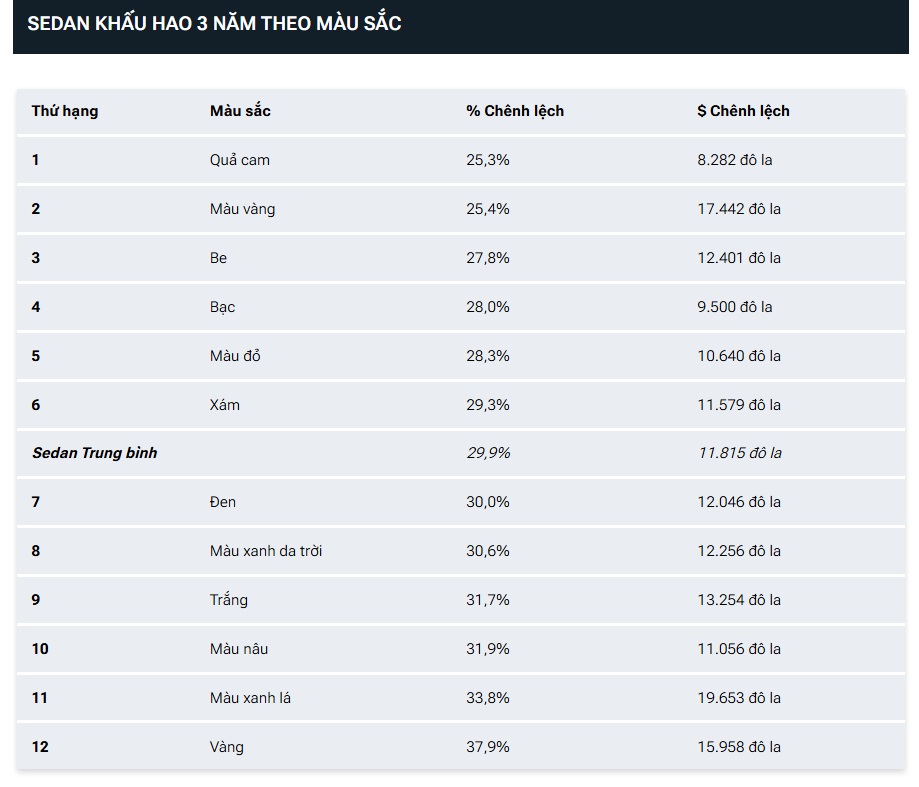Click the 'Xám' color entry
This screenshot has width=919, height=787.
click(224, 405)
